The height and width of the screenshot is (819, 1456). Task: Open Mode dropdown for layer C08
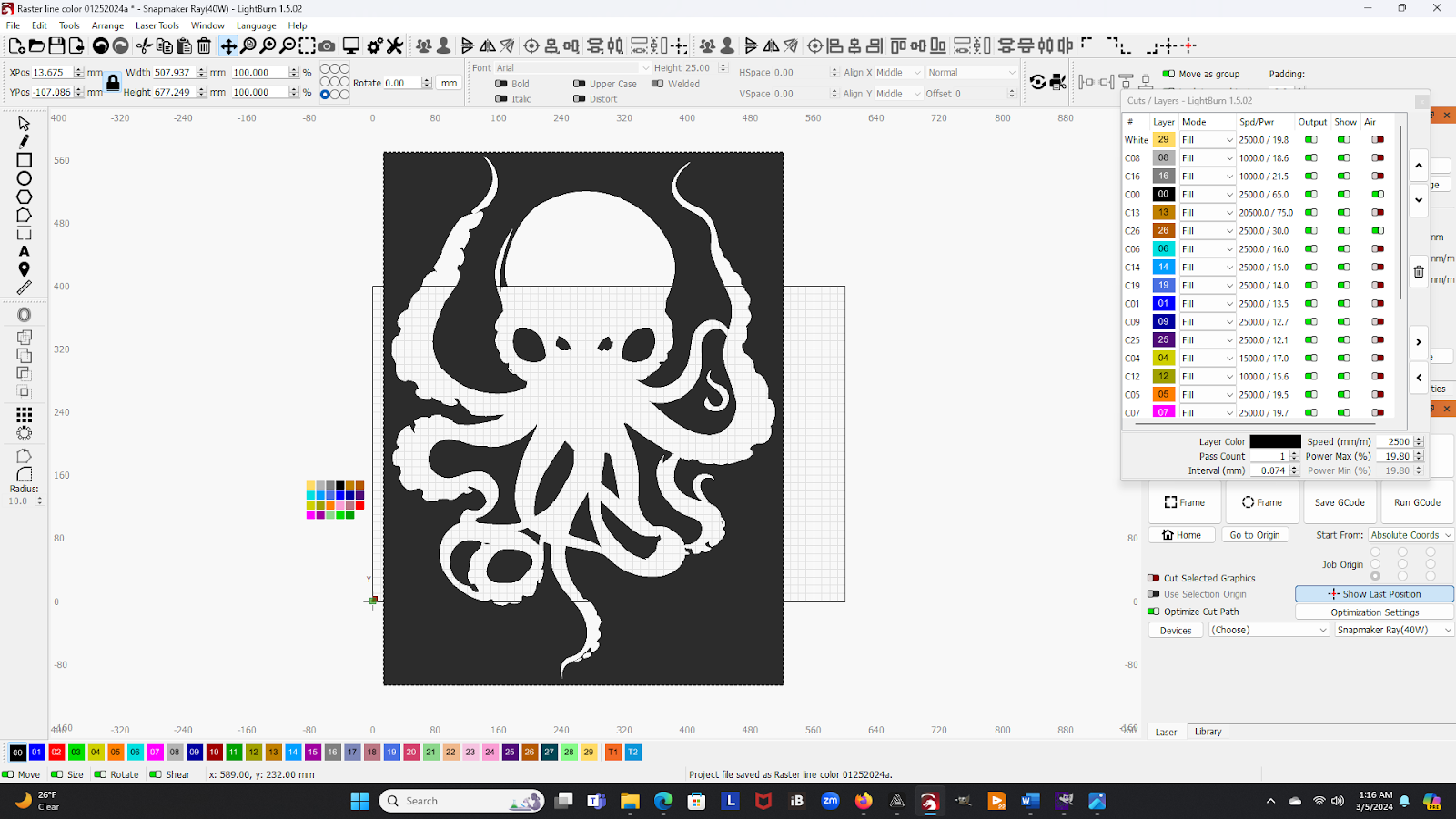coord(1207,157)
